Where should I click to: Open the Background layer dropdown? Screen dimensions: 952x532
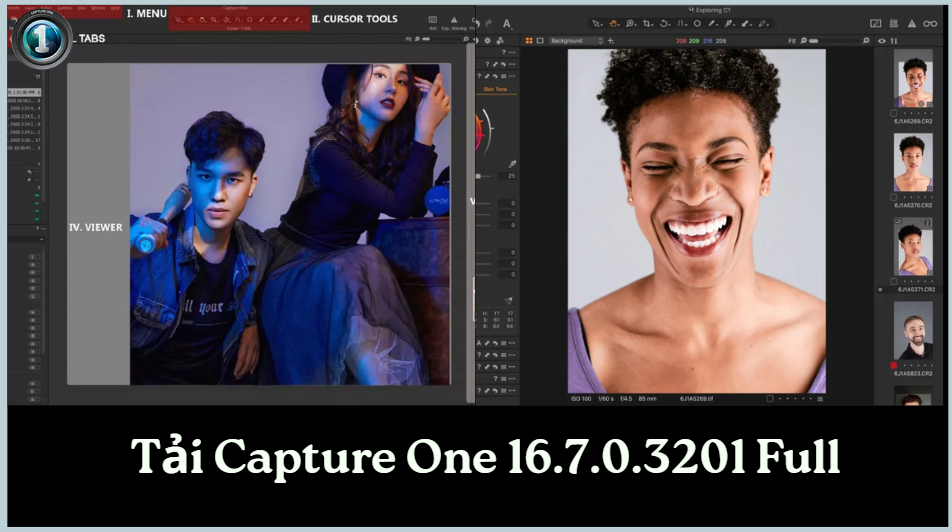[576, 41]
